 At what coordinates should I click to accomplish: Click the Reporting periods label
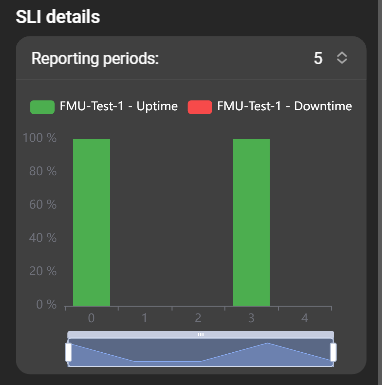(95, 58)
